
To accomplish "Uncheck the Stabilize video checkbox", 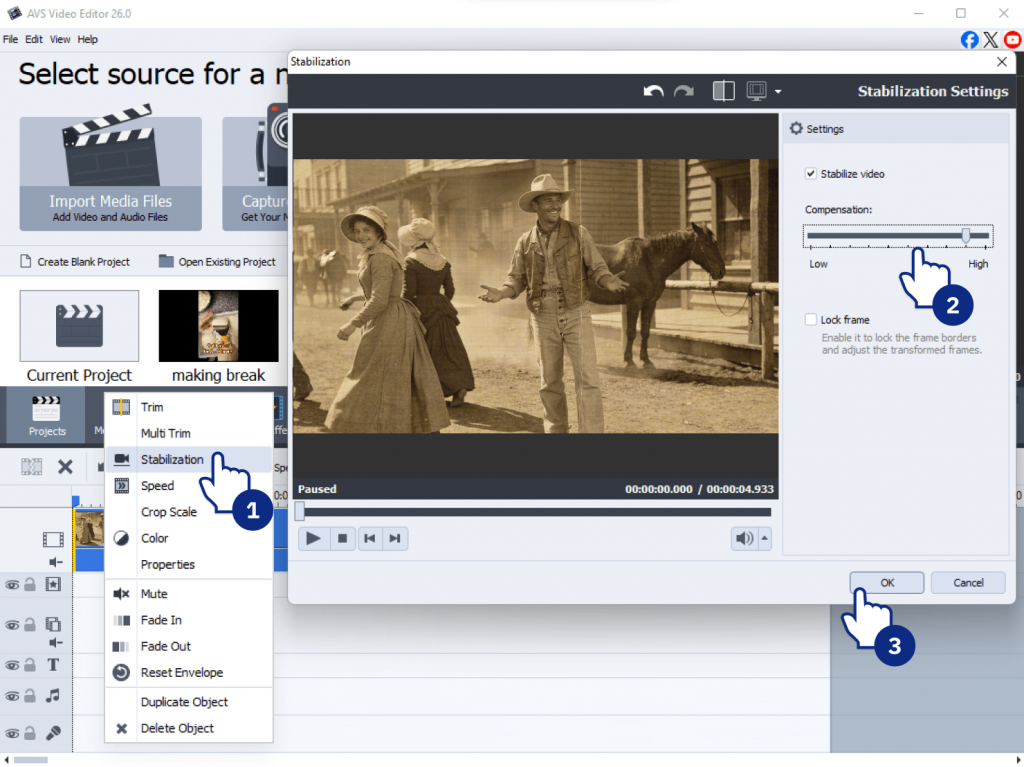I will [x=811, y=174].
